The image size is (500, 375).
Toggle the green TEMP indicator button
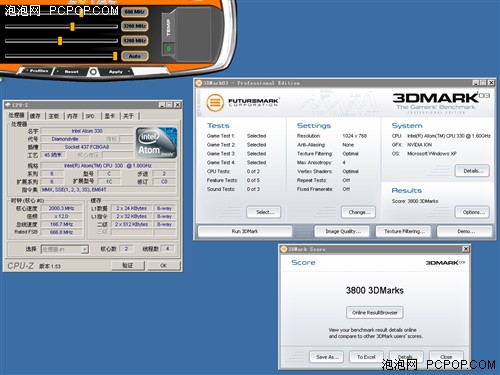(x=169, y=49)
